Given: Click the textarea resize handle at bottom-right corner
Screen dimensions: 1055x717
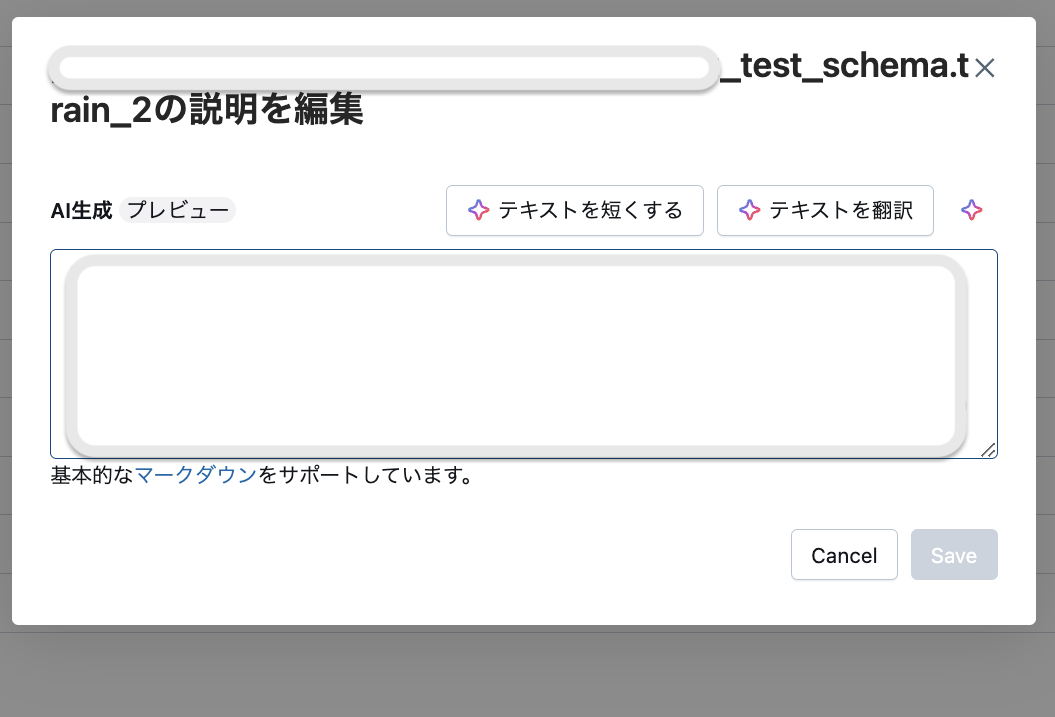Looking at the screenshot, I should pyautogui.click(x=989, y=451).
